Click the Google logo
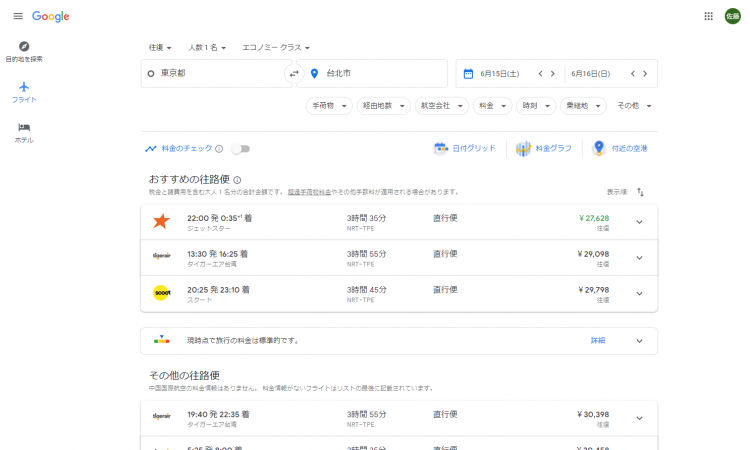This screenshot has height=450, width=750. pos(51,17)
